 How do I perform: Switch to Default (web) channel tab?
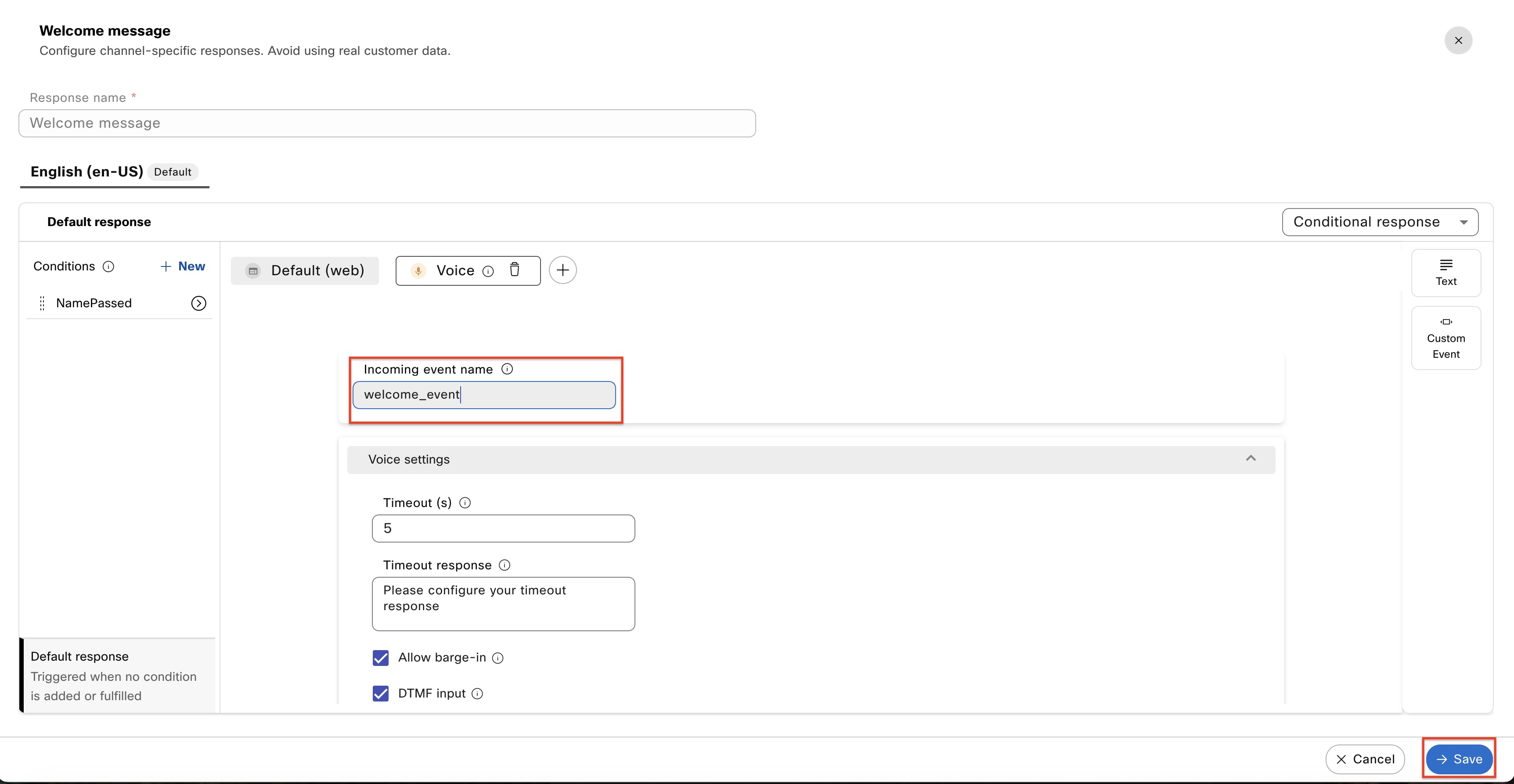[x=305, y=270]
